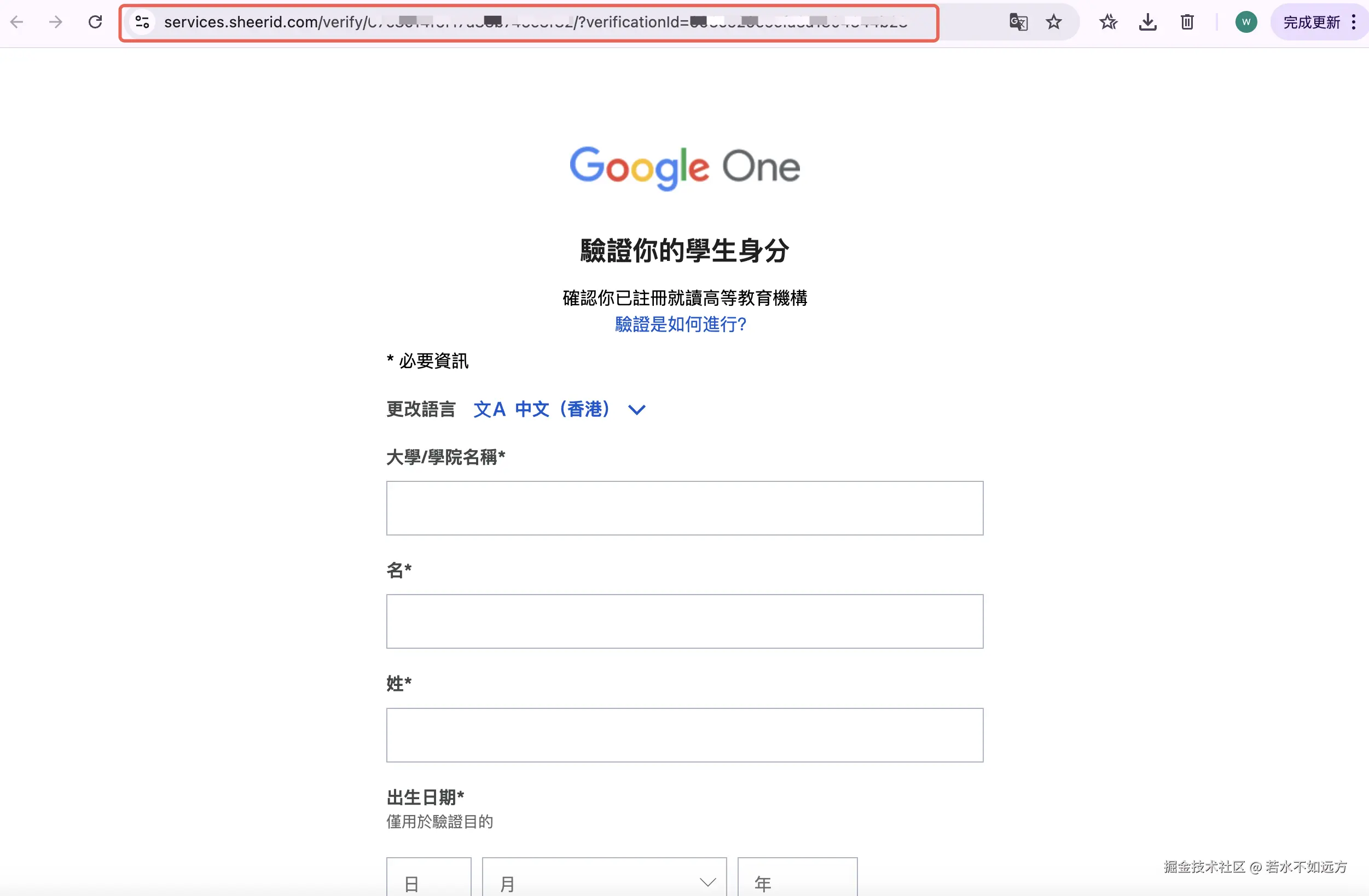Reload the verification page

click(96, 22)
